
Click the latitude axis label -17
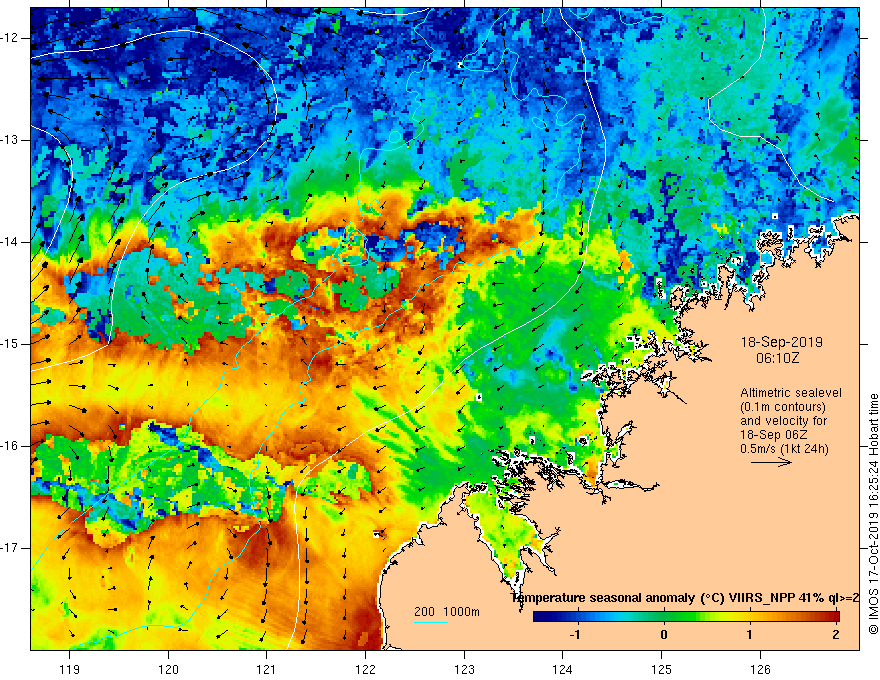pos(10,548)
